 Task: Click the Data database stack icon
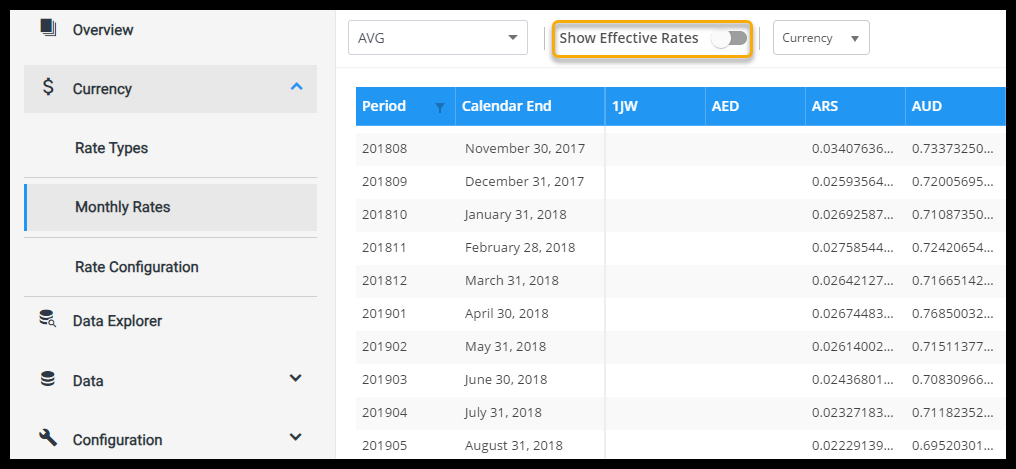coord(48,379)
